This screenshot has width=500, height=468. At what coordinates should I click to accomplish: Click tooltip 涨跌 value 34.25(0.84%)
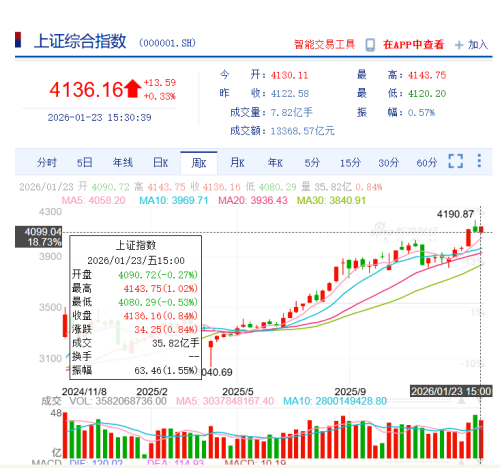(166, 329)
